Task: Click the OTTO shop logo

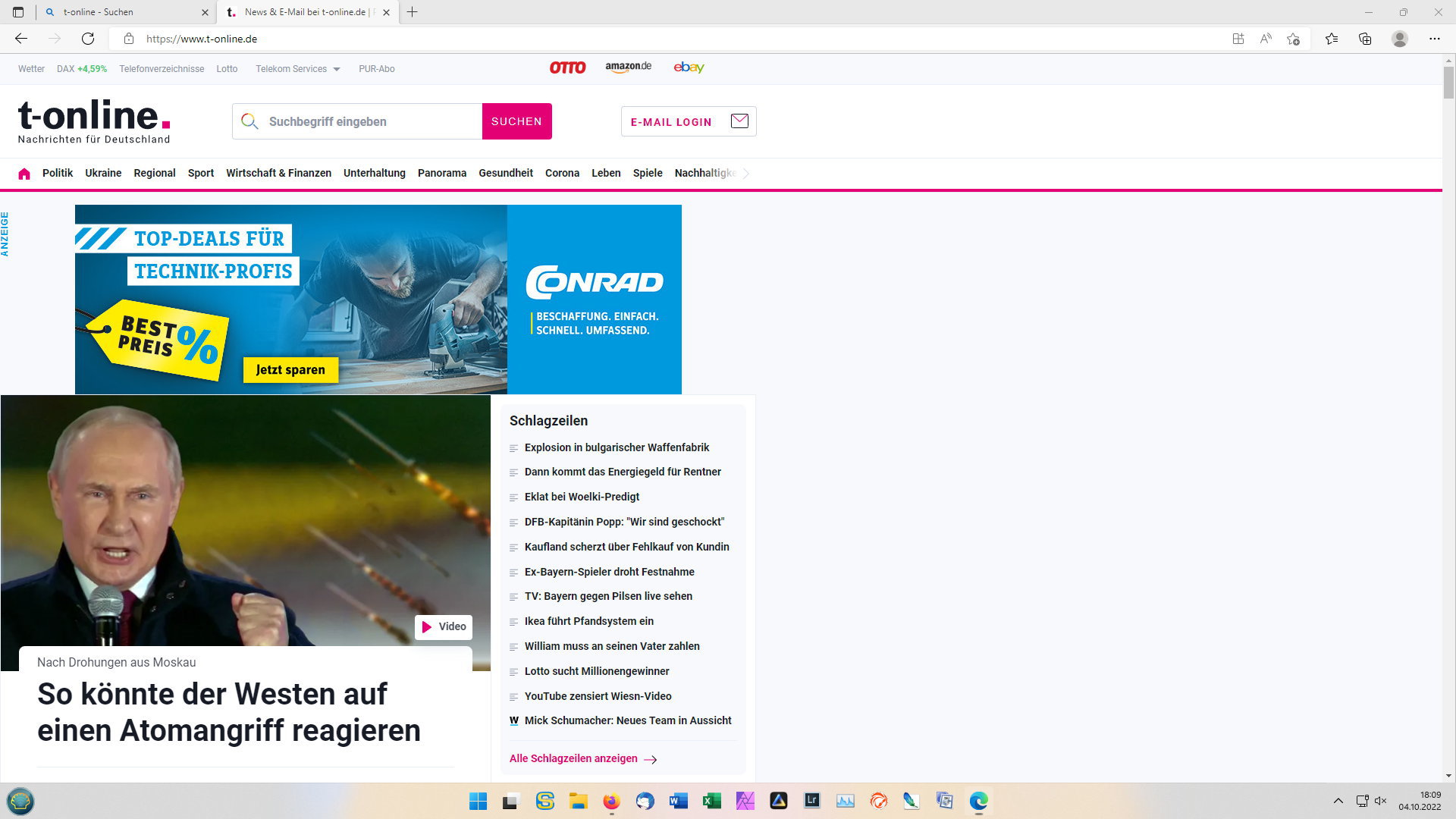Action: tap(567, 67)
